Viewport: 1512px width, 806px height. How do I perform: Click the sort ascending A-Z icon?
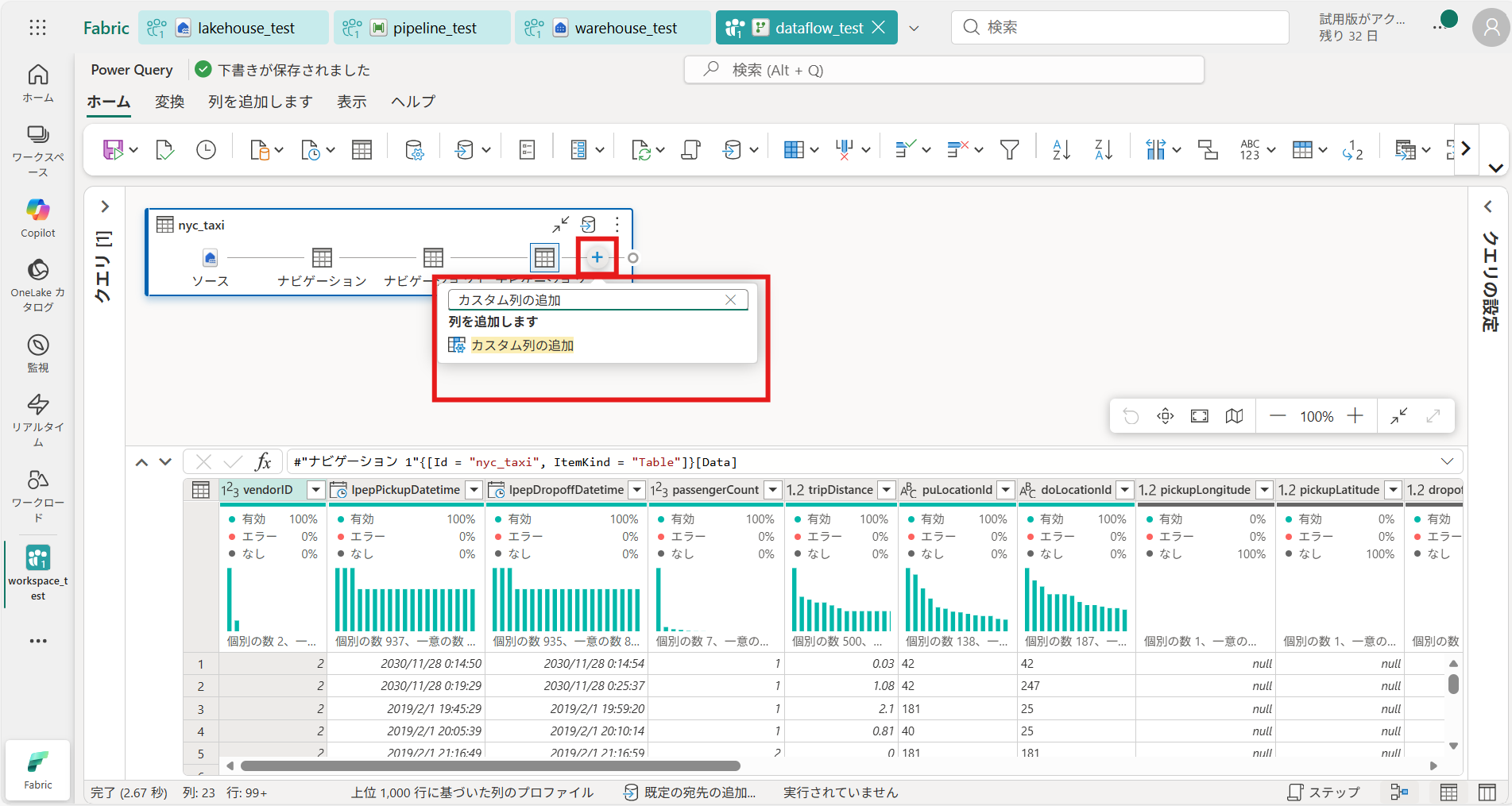tap(1061, 149)
